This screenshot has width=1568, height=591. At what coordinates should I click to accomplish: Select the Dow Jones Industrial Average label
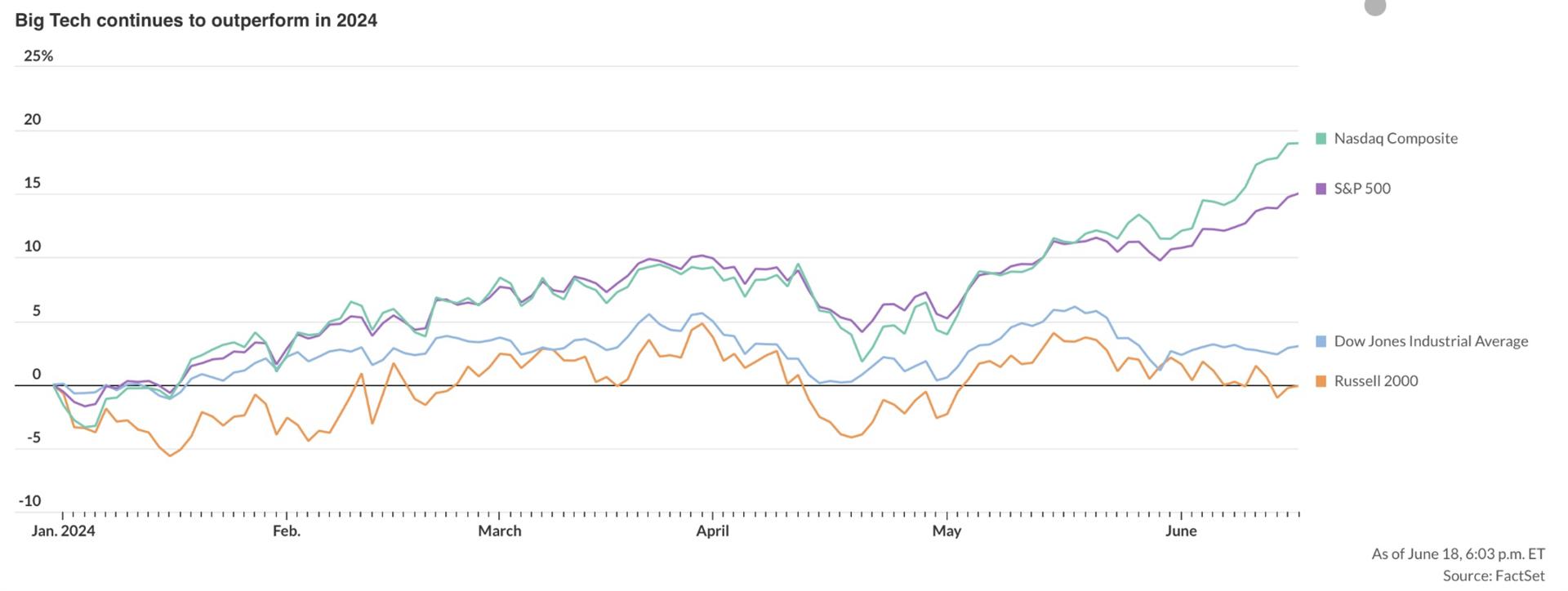pos(1430,341)
